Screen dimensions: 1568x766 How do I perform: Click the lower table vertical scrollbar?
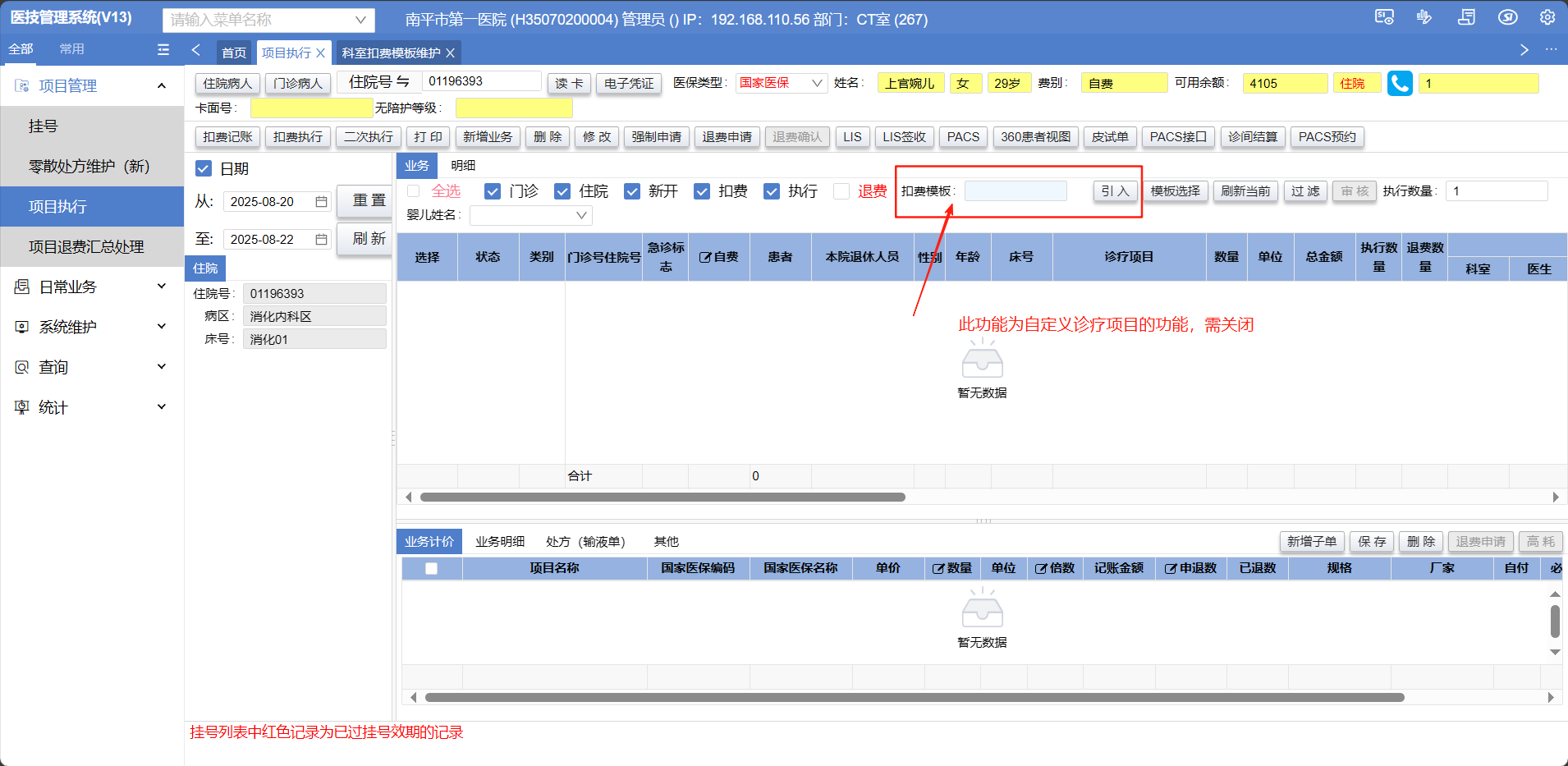pos(1555,622)
